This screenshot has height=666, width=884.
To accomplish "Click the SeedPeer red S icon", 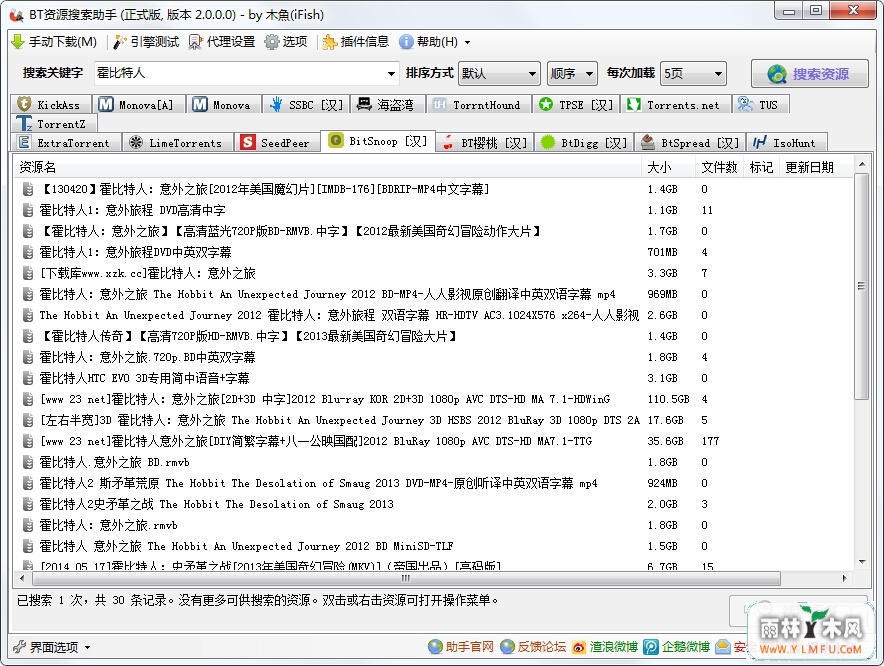I will 247,143.
